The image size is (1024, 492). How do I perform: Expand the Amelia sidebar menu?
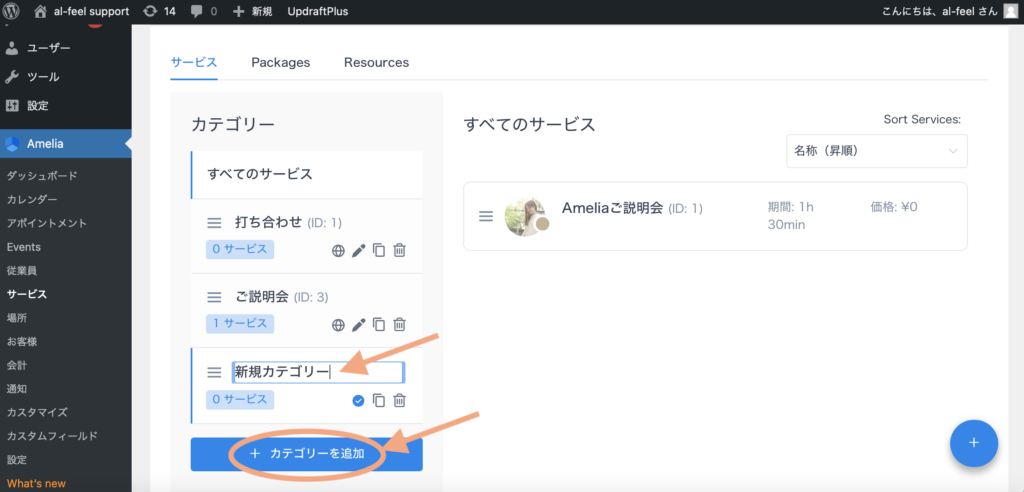tap(45, 143)
